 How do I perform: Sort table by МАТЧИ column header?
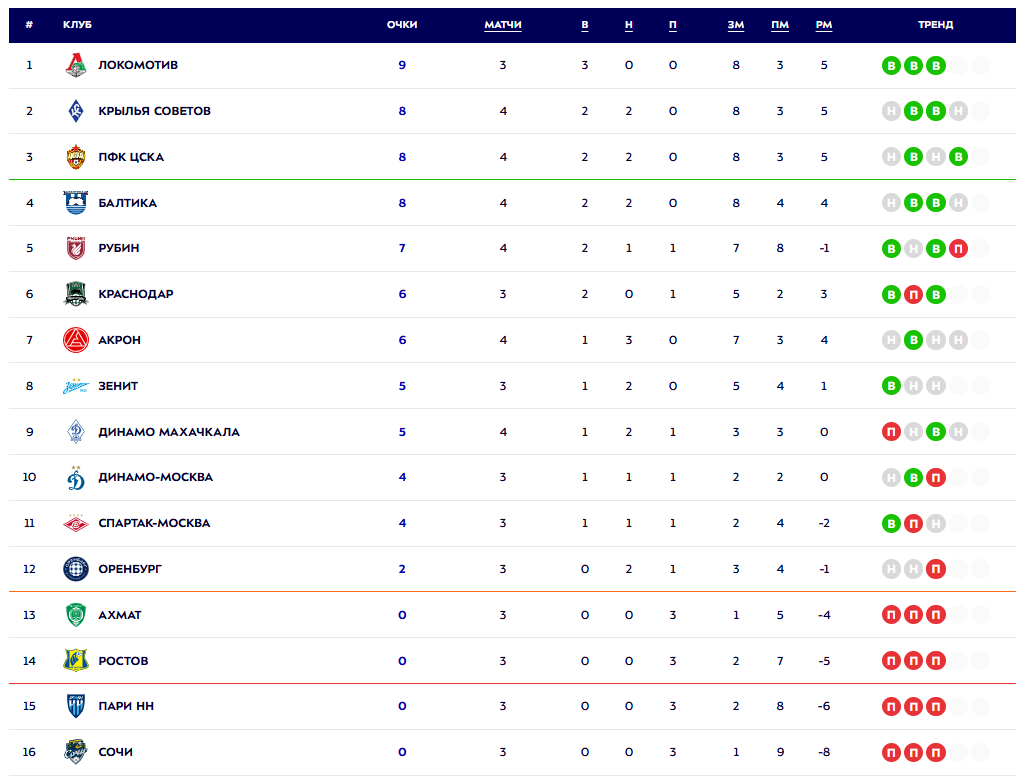point(503,25)
